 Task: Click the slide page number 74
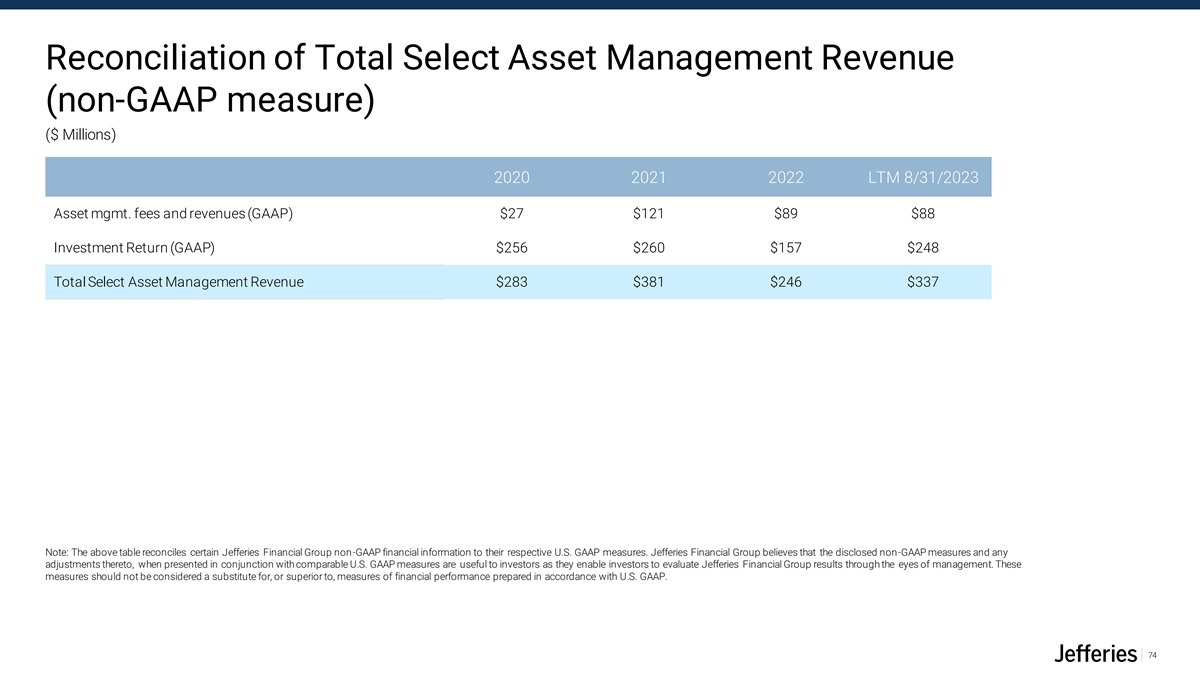(1153, 655)
